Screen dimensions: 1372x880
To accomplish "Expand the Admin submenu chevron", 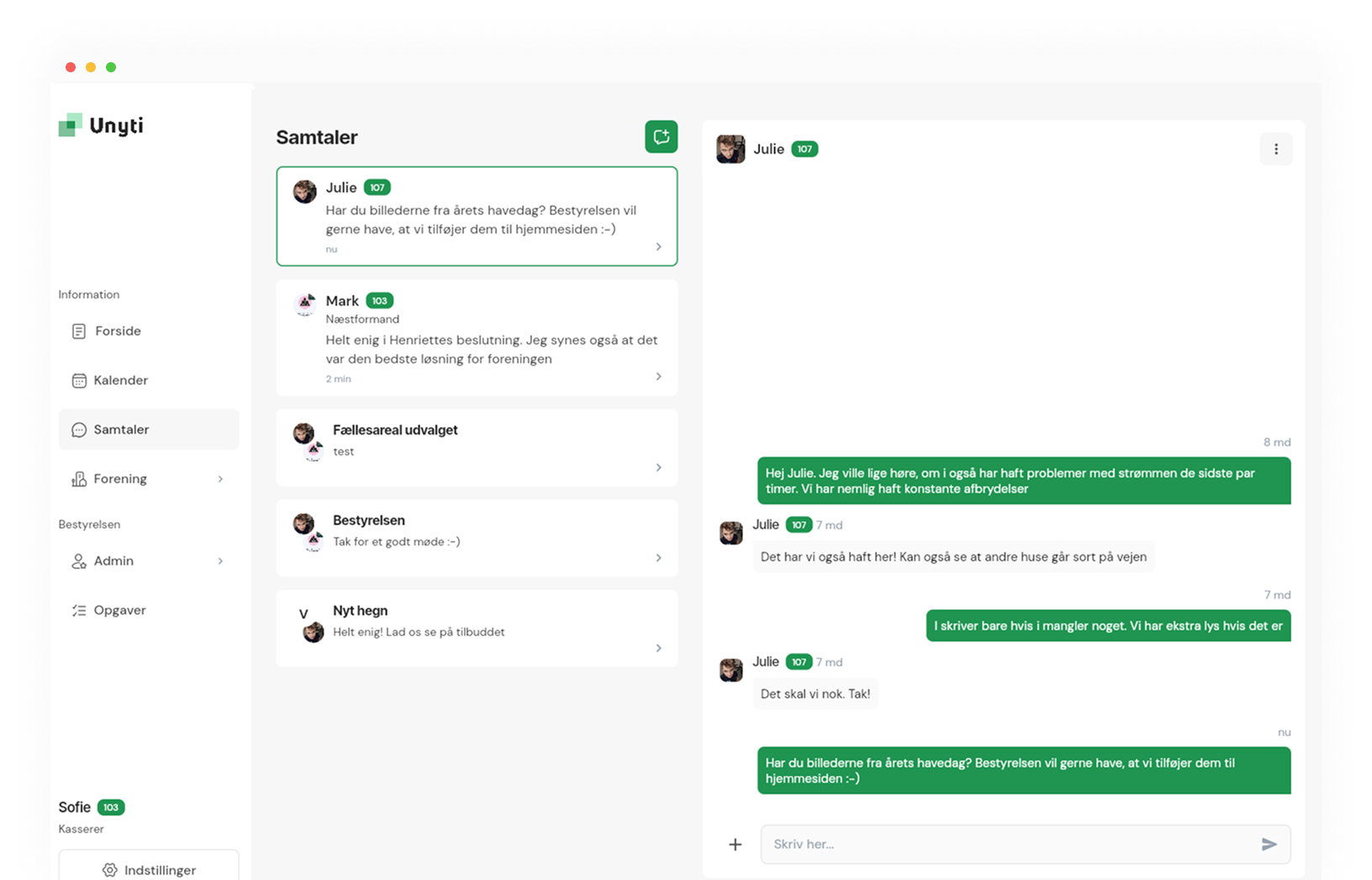I will click(220, 561).
